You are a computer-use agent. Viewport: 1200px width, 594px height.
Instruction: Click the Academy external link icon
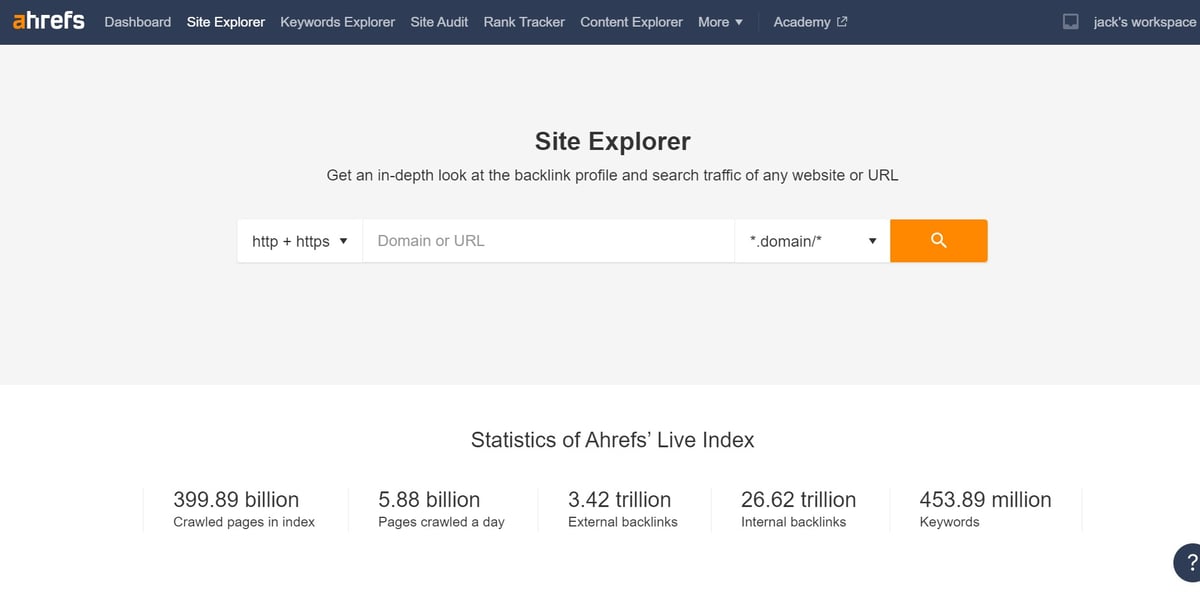point(842,22)
